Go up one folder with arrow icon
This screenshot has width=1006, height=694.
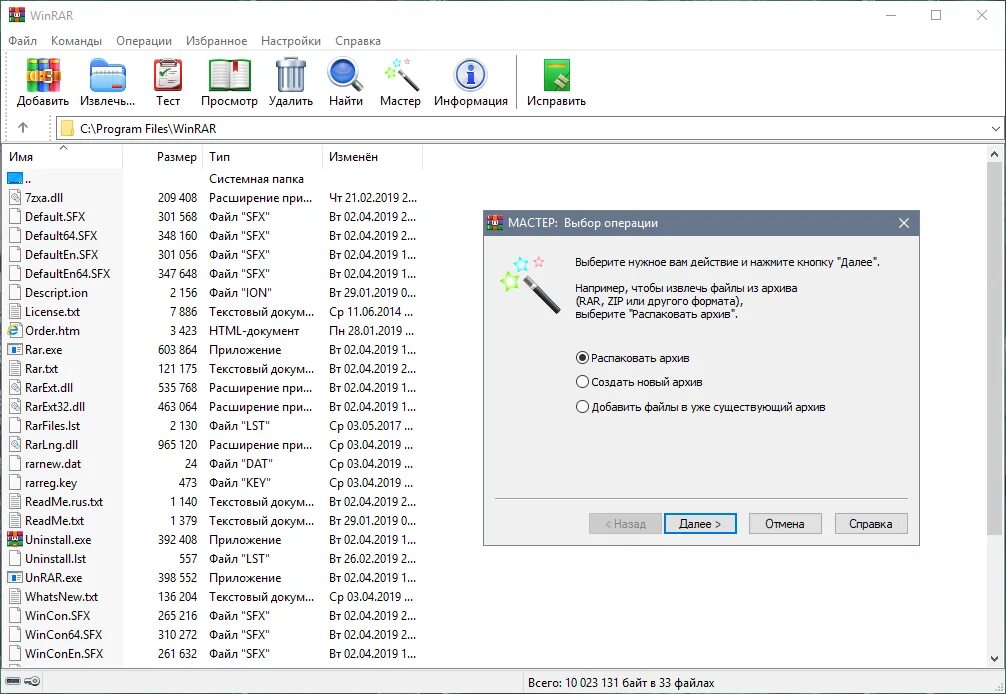point(23,128)
